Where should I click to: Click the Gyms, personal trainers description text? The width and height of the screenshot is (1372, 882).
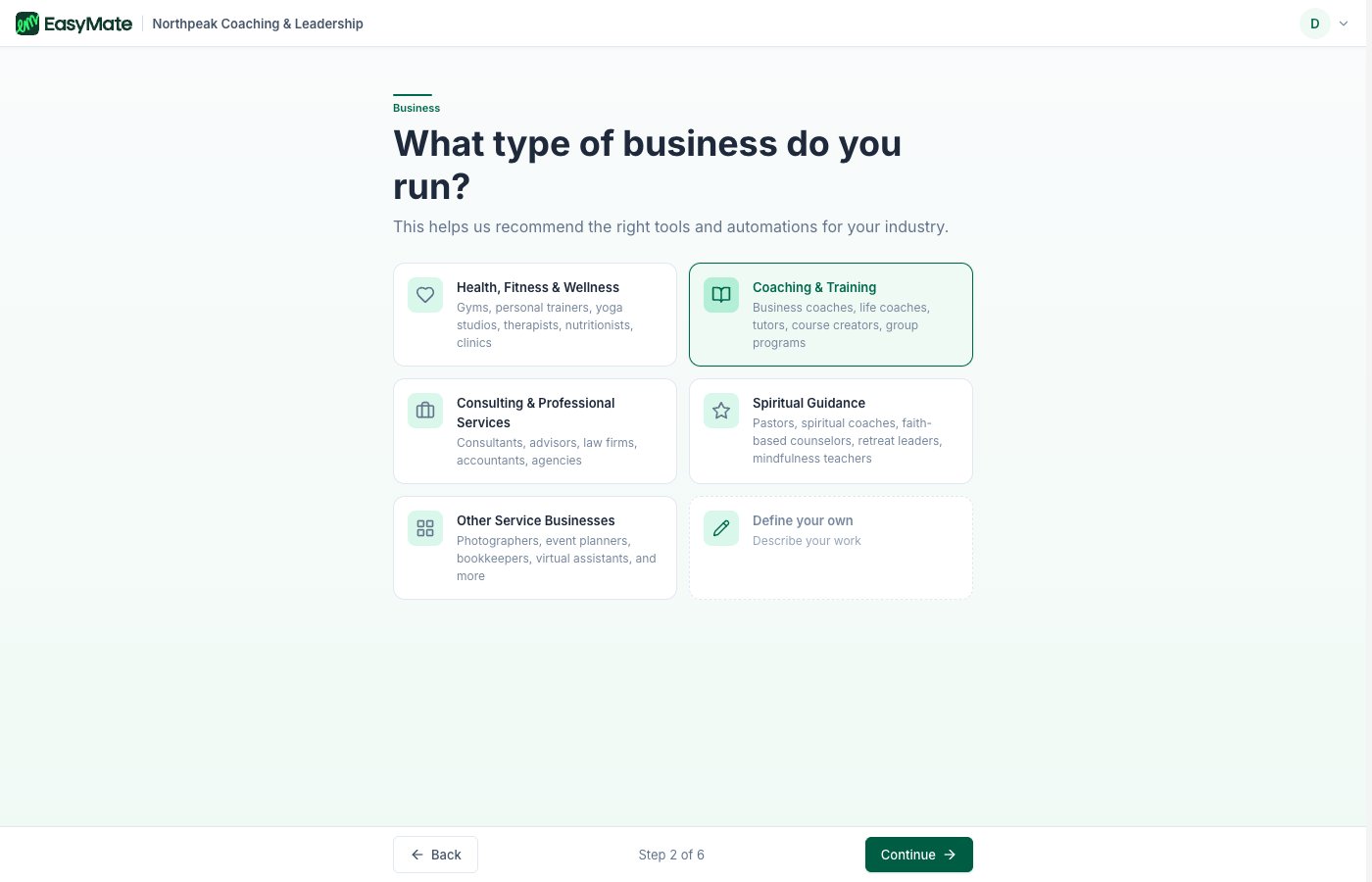tap(545, 325)
